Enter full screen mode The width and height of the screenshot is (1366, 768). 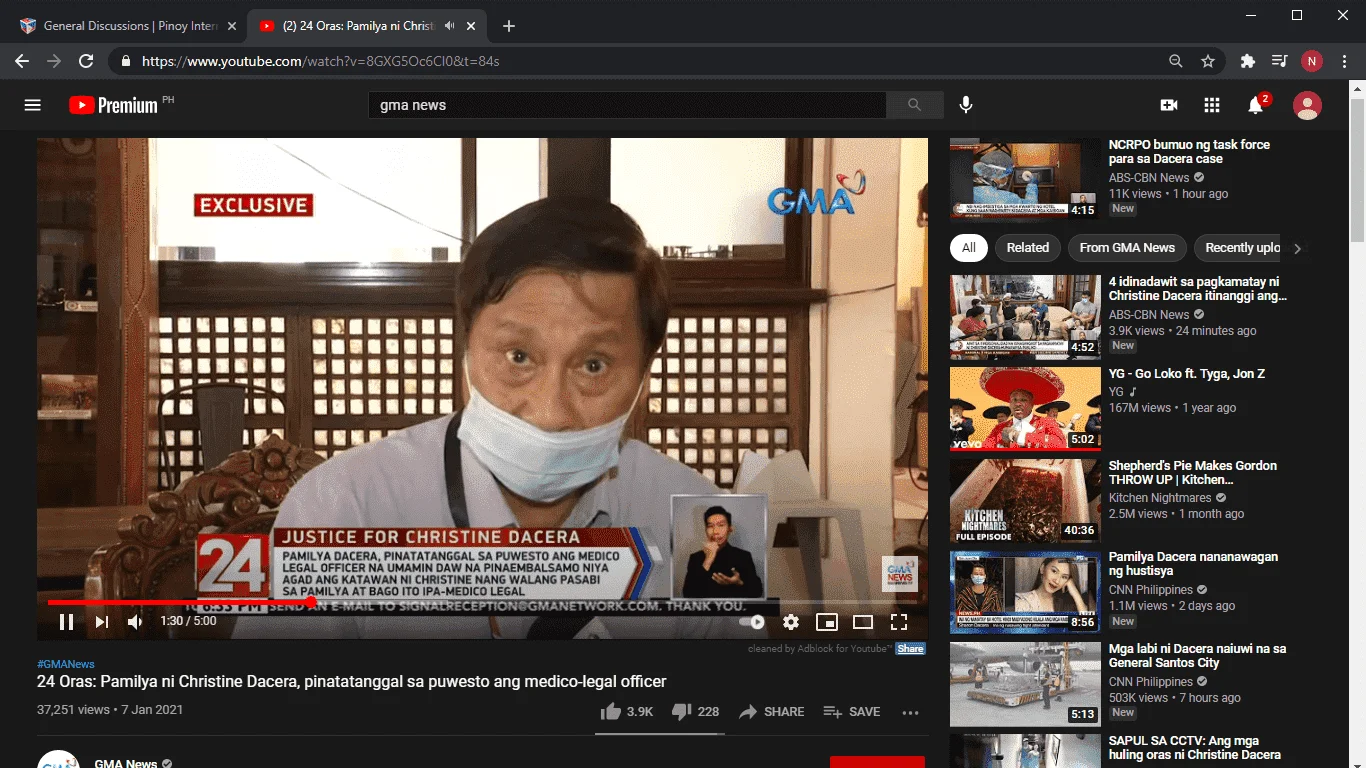[899, 622]
